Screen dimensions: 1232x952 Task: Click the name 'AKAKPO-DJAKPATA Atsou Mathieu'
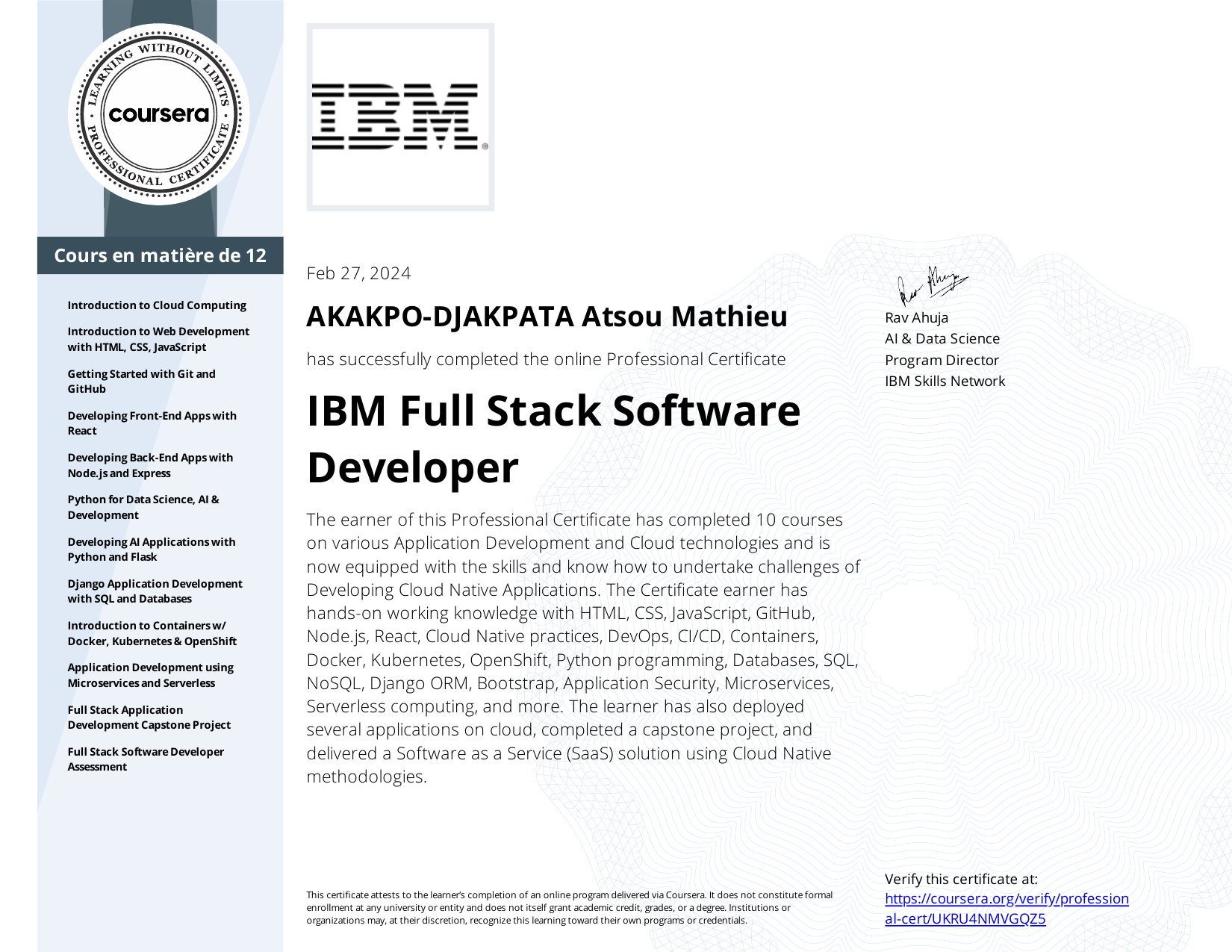[x=547, y=317]
